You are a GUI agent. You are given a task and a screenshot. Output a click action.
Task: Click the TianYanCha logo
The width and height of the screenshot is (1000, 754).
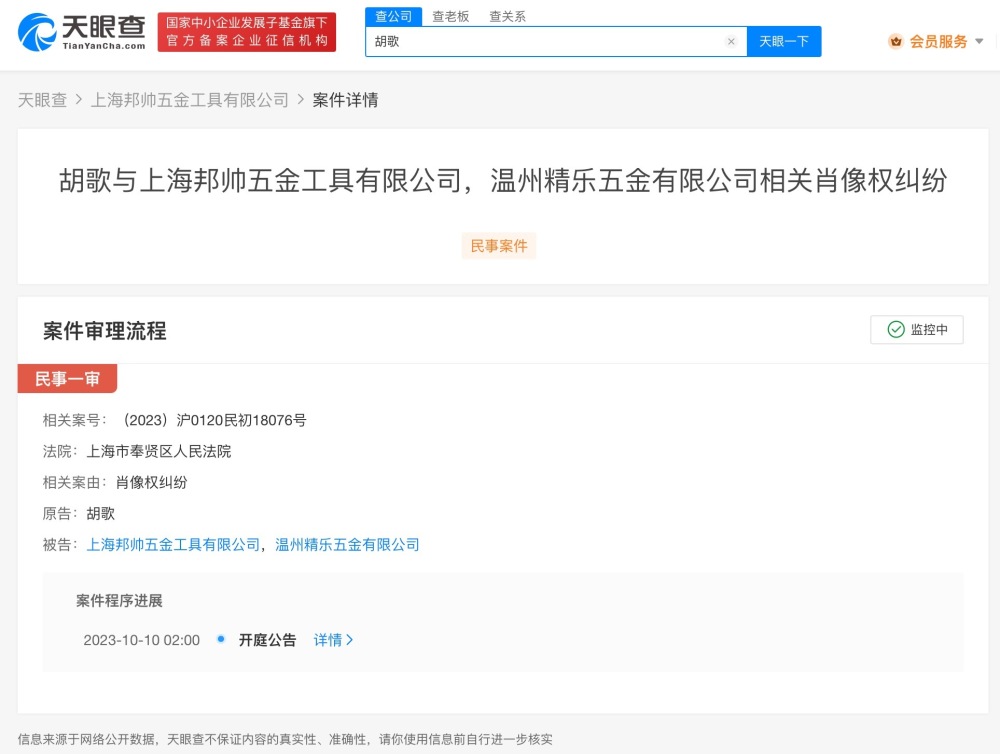tap(82, 32)
